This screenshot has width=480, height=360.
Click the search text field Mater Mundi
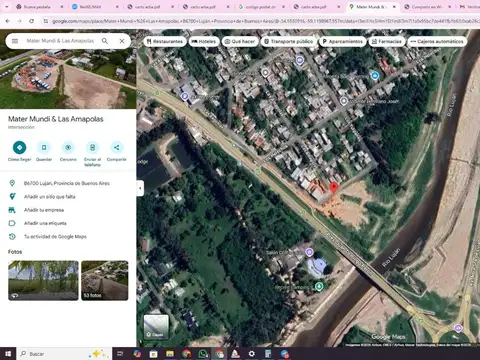60,41
